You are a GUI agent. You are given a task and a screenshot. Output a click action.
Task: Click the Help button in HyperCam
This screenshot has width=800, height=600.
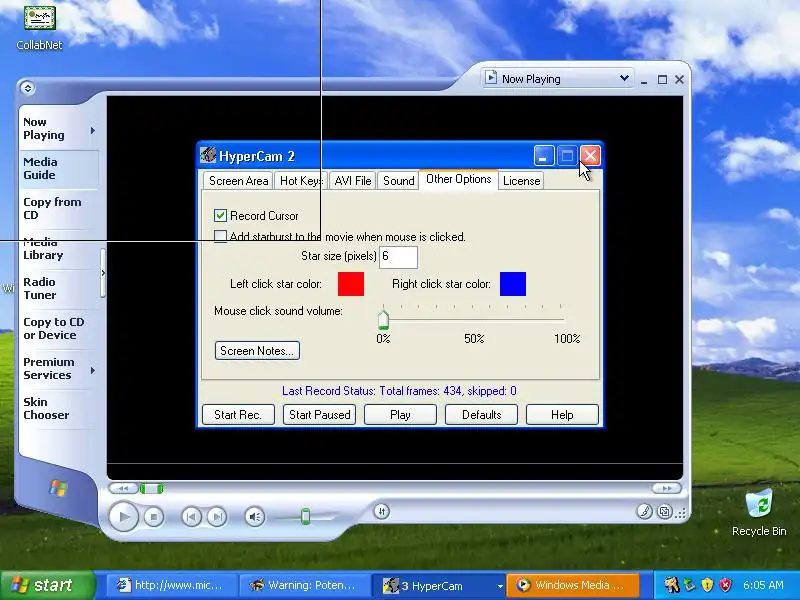pyautogui.click(x=562, y=415)
